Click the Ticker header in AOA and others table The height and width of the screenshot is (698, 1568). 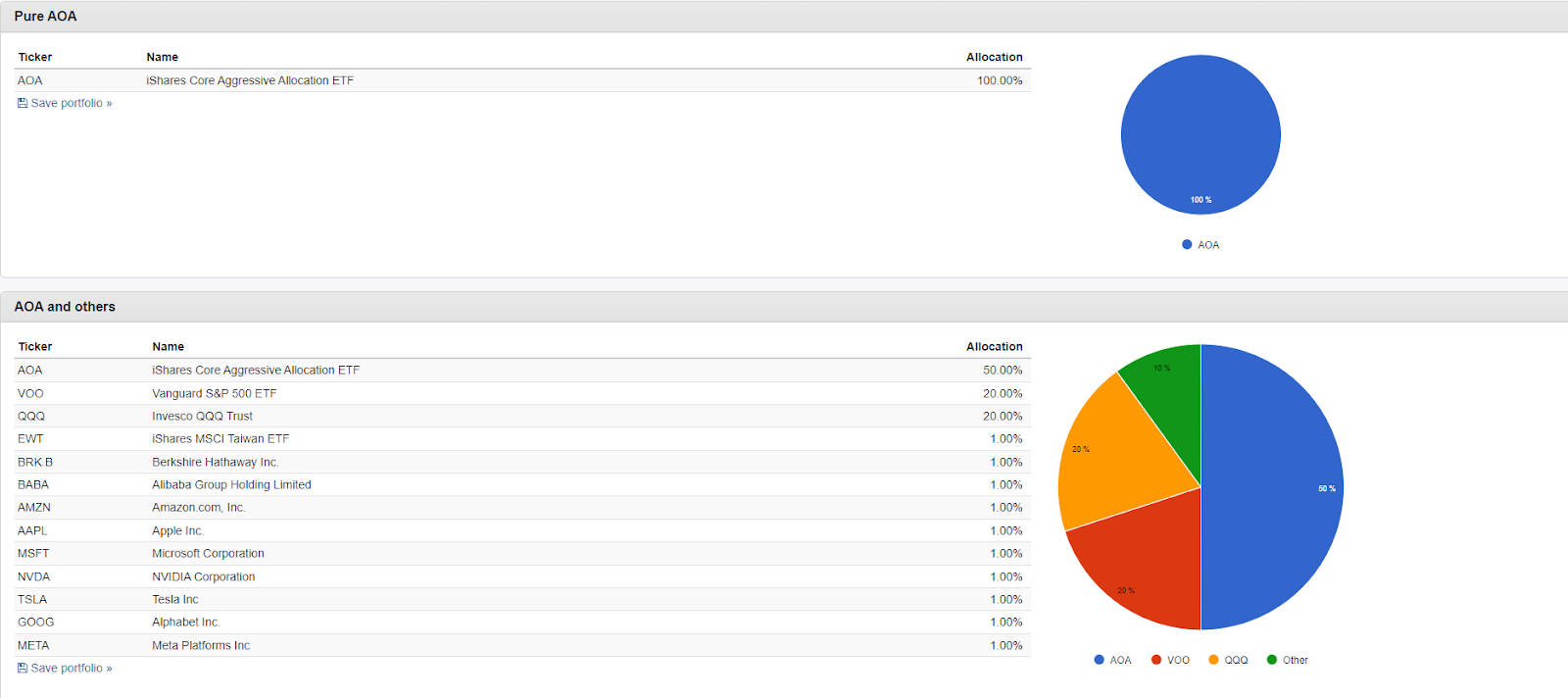[x=35, y=346]
